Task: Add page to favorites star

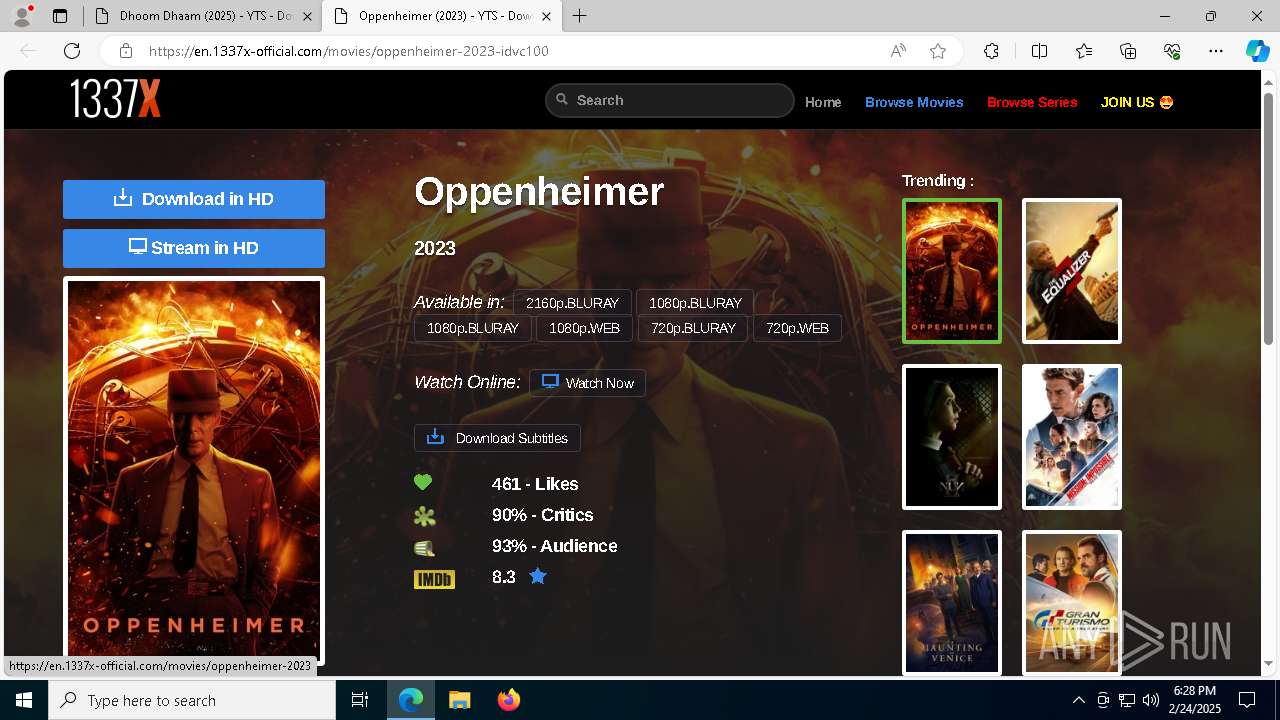Action: pyautogui.click(x=938, y=51)
